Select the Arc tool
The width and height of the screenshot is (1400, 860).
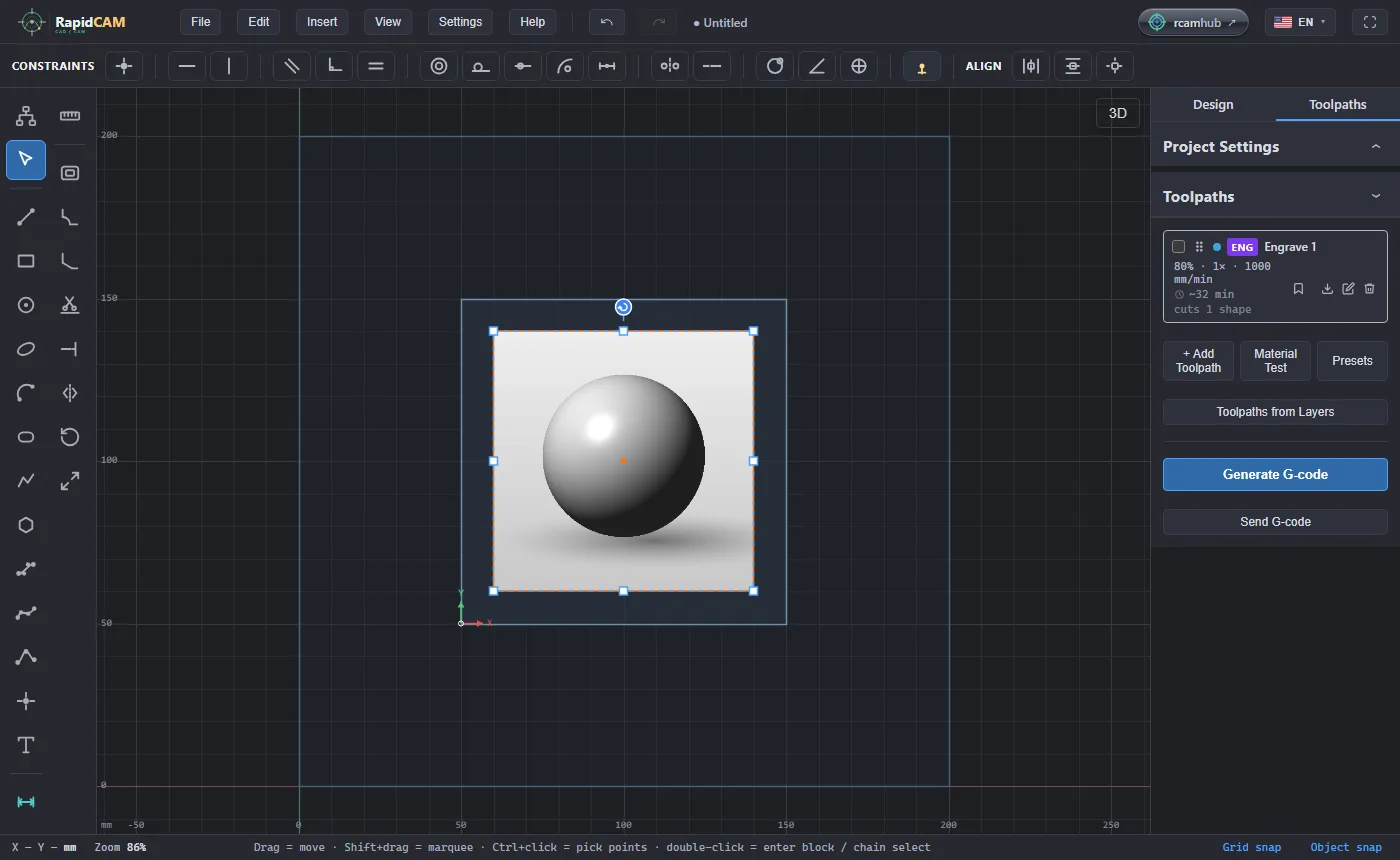point(26,393)
